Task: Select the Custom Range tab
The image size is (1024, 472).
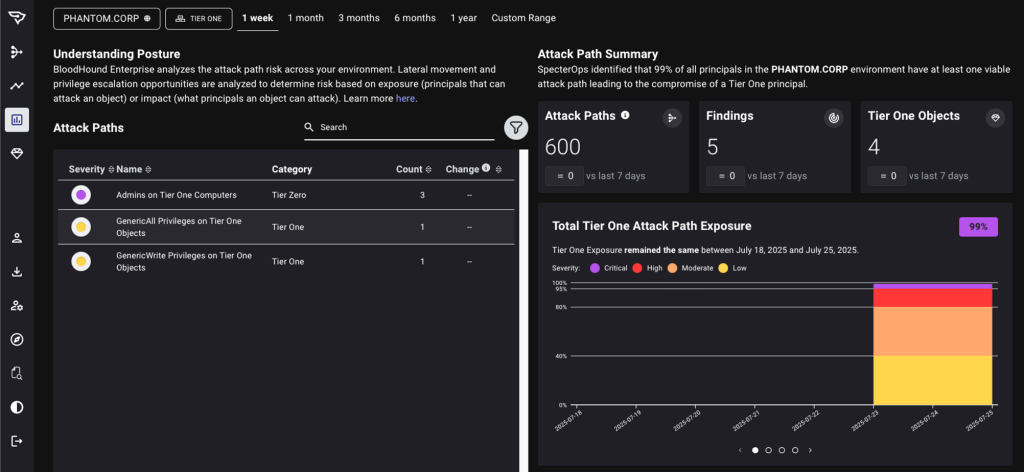Action: (x=524, y=18)
